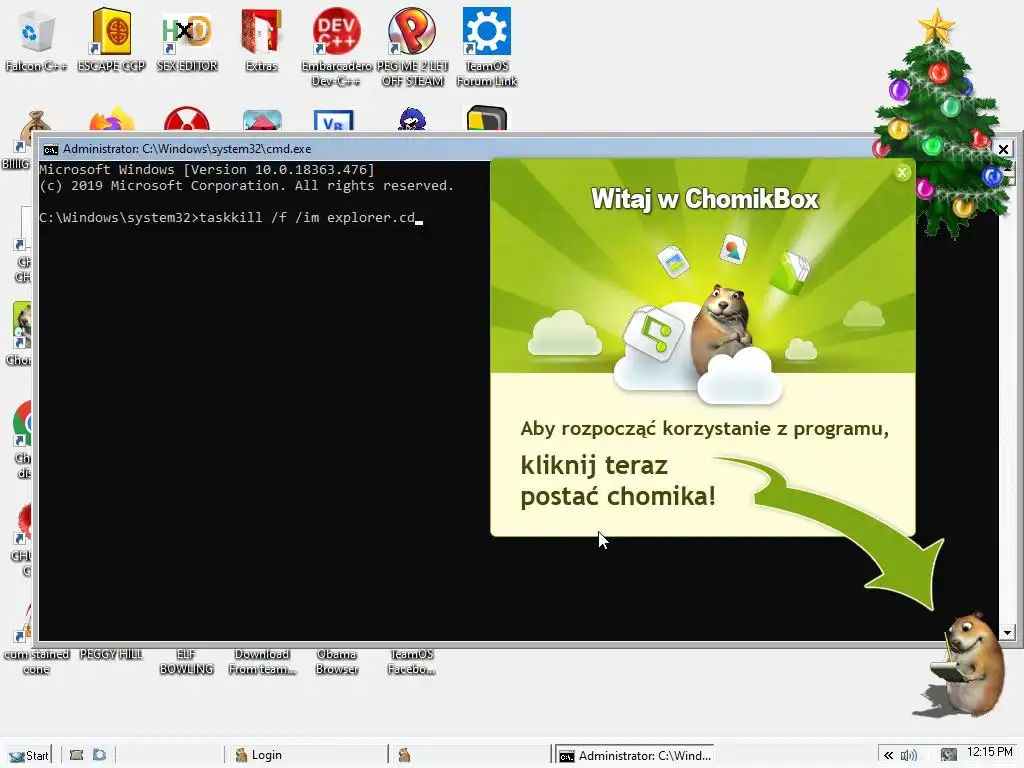Screen dimensions: 1024x768
Task: Click the first quick launch taskbar icon
Action: pos(76,755)
